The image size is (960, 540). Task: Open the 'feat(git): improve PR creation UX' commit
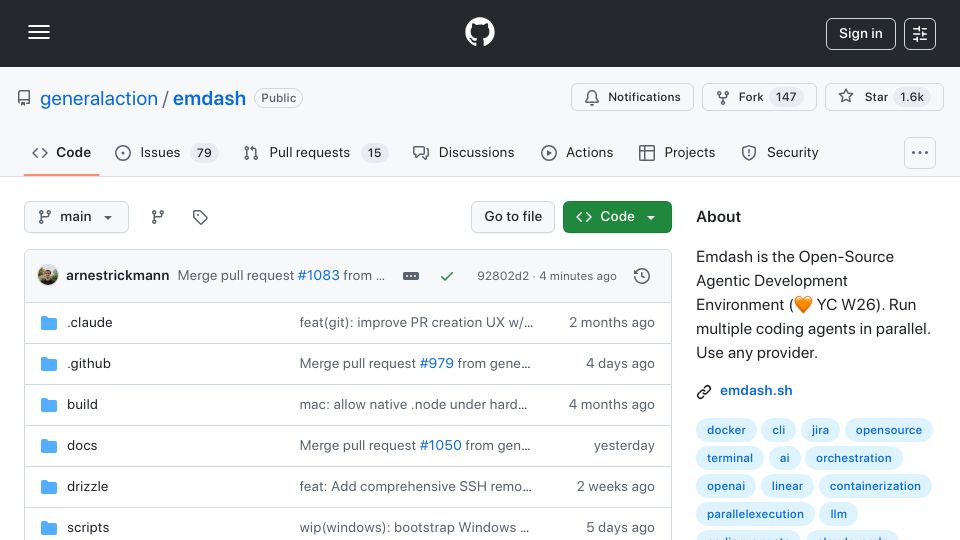(416, 323)
